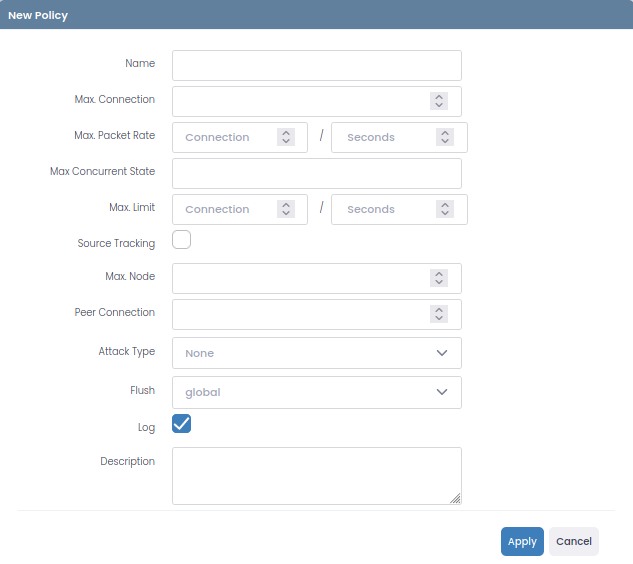Focus the Max. Node number field
Viewport: 633px width, 564px height.
(x=301, y=278)
